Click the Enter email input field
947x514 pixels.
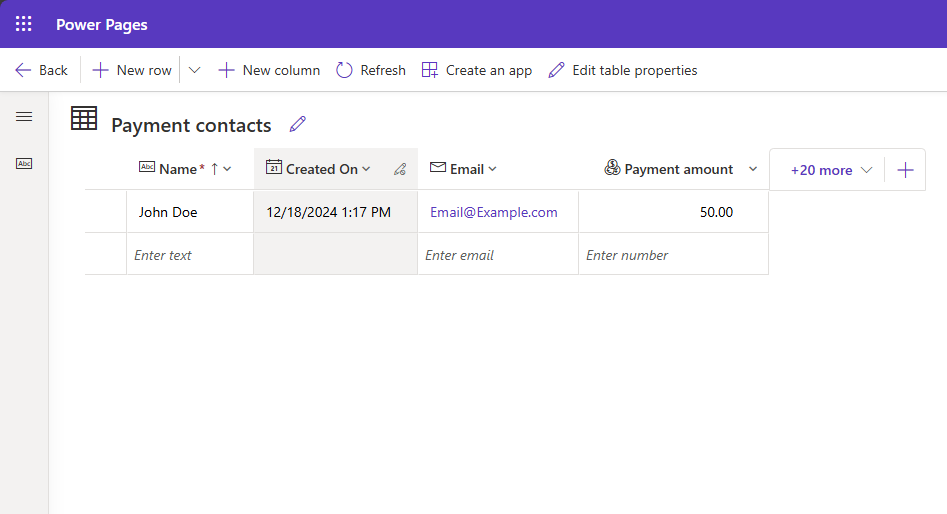(x=497, y=255)
